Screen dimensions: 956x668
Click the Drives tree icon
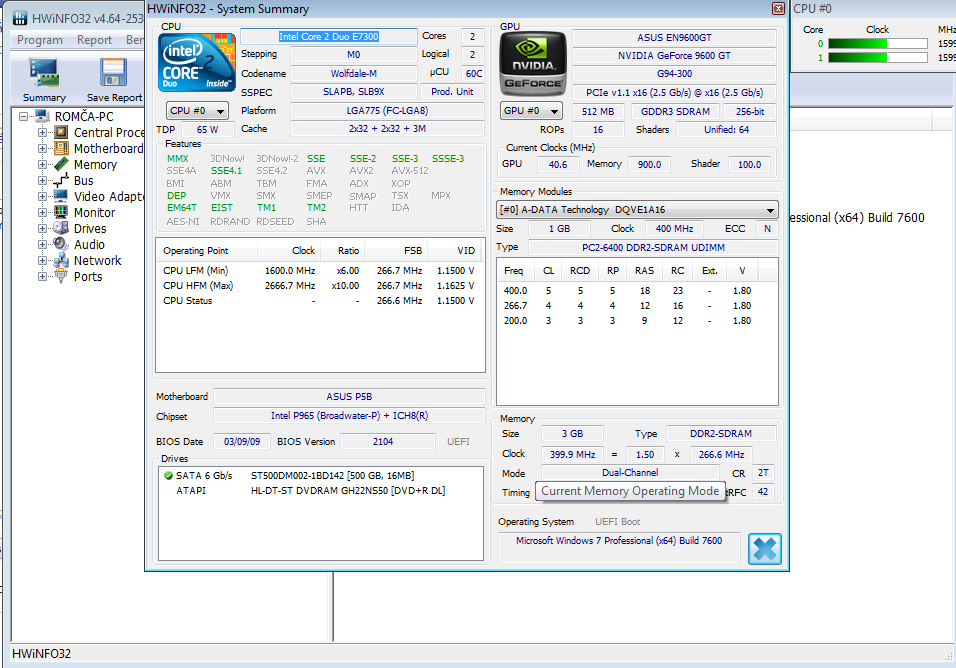coord(61,228)
